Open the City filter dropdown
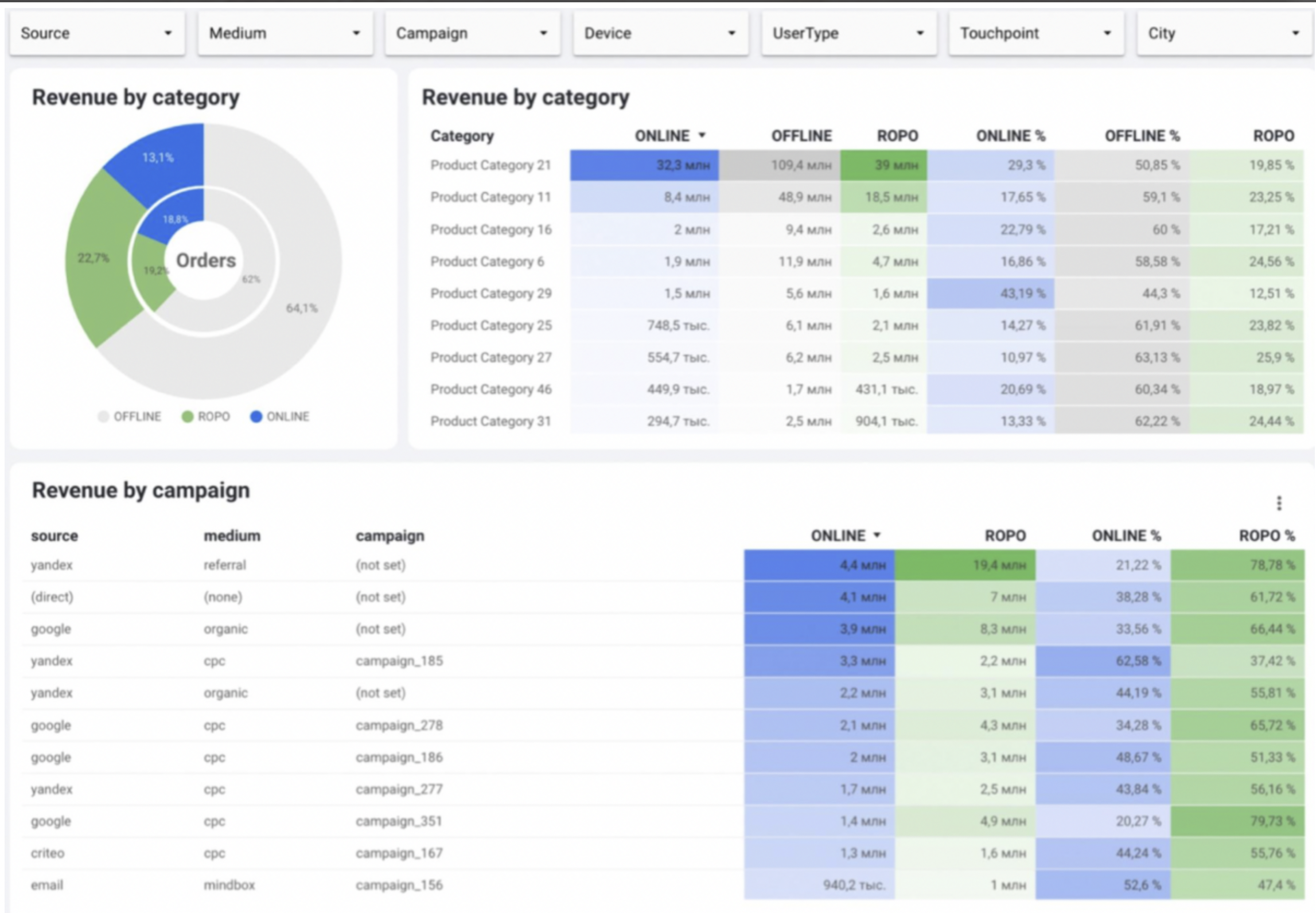The height and width of the screenshot is (913, 1316). (1224, 33)
